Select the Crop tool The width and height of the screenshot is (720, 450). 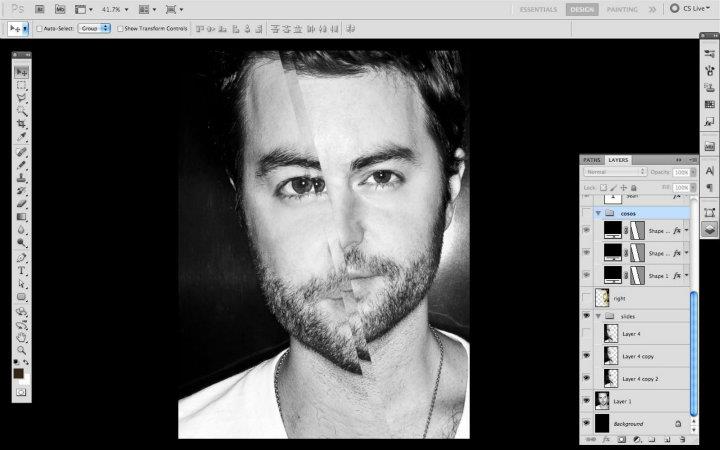22,124
